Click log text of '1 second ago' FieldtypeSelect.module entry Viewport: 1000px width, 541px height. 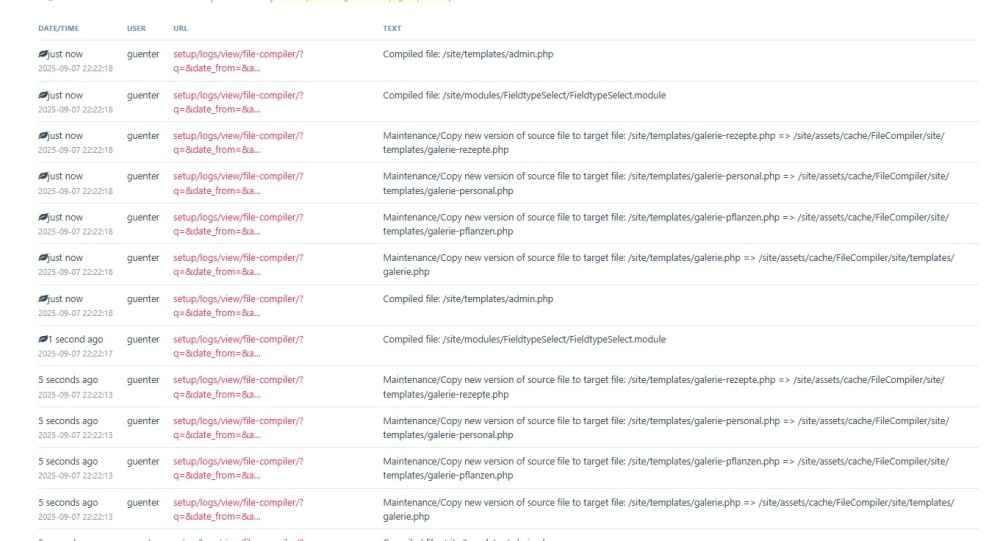click(x=524, y=340)
